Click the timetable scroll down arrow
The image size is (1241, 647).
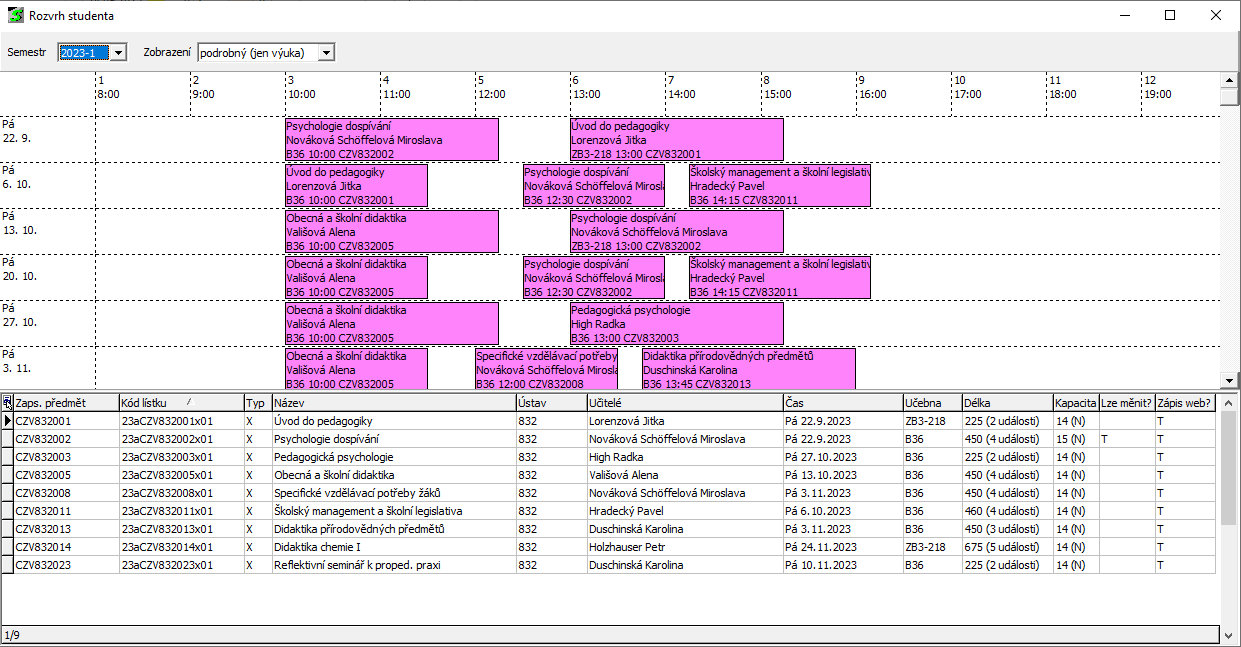coord(1229,381)
